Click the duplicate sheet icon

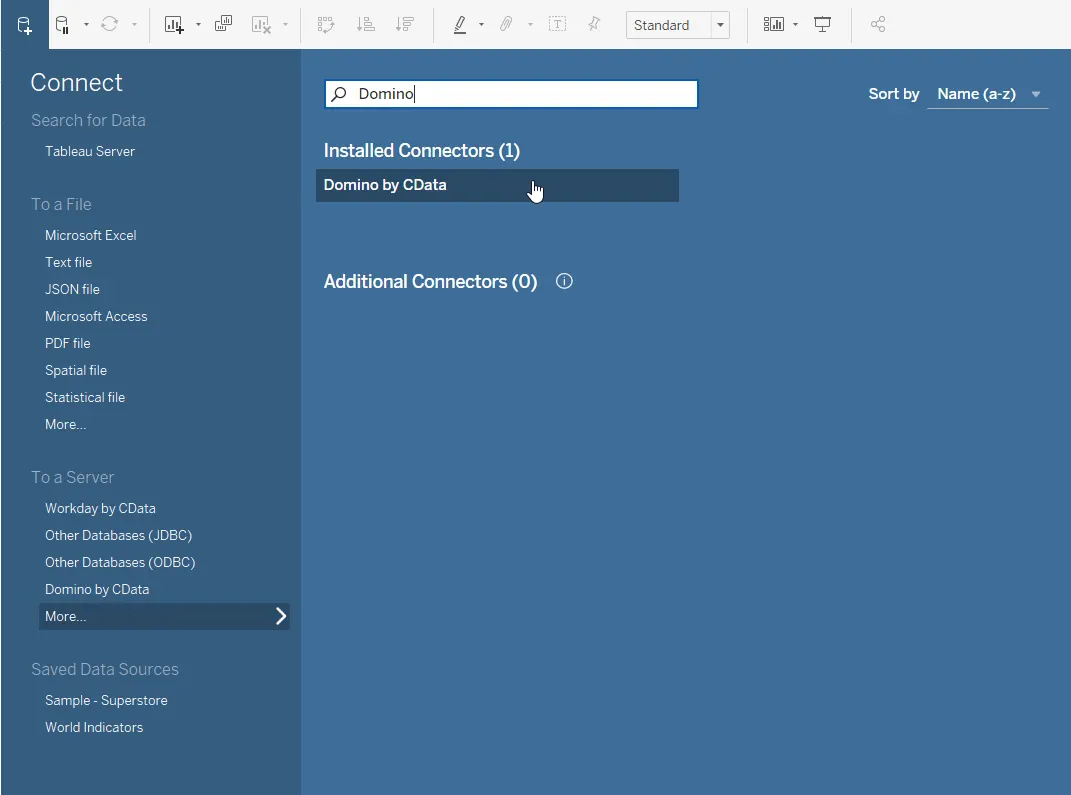pyautogui.click(x=223, y=25)
